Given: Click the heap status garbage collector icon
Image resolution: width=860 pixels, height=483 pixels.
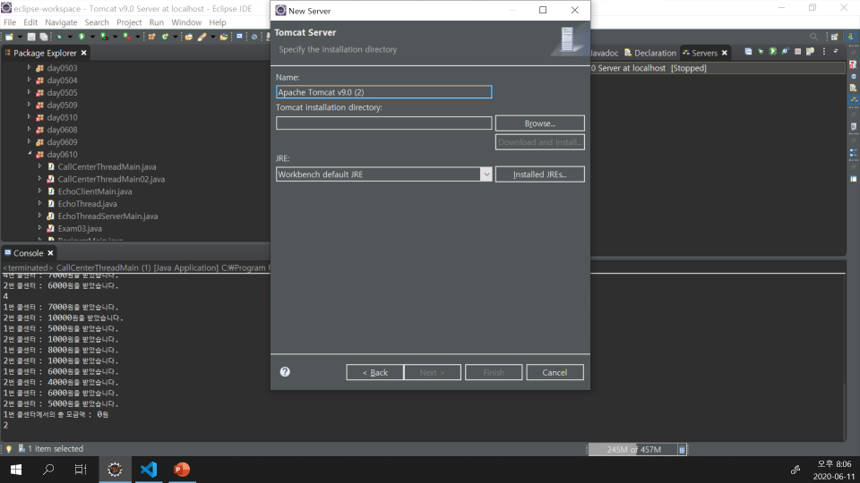Looking at the screenshot, I should (682, 450).
